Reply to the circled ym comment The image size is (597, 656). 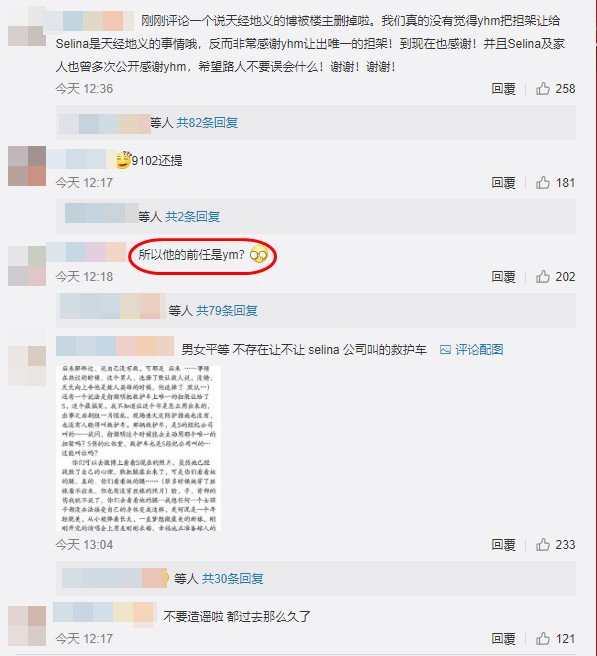click(x=503, y=277)
